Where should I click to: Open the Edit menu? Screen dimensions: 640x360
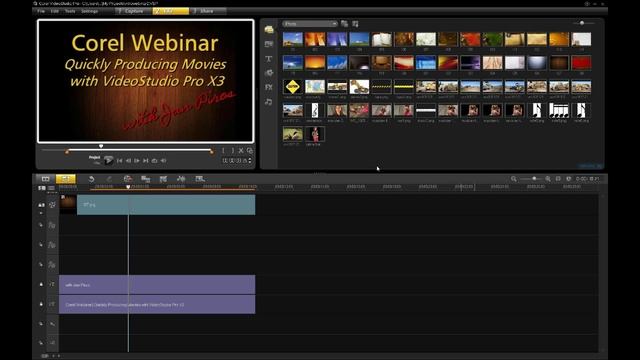point(55,11)
